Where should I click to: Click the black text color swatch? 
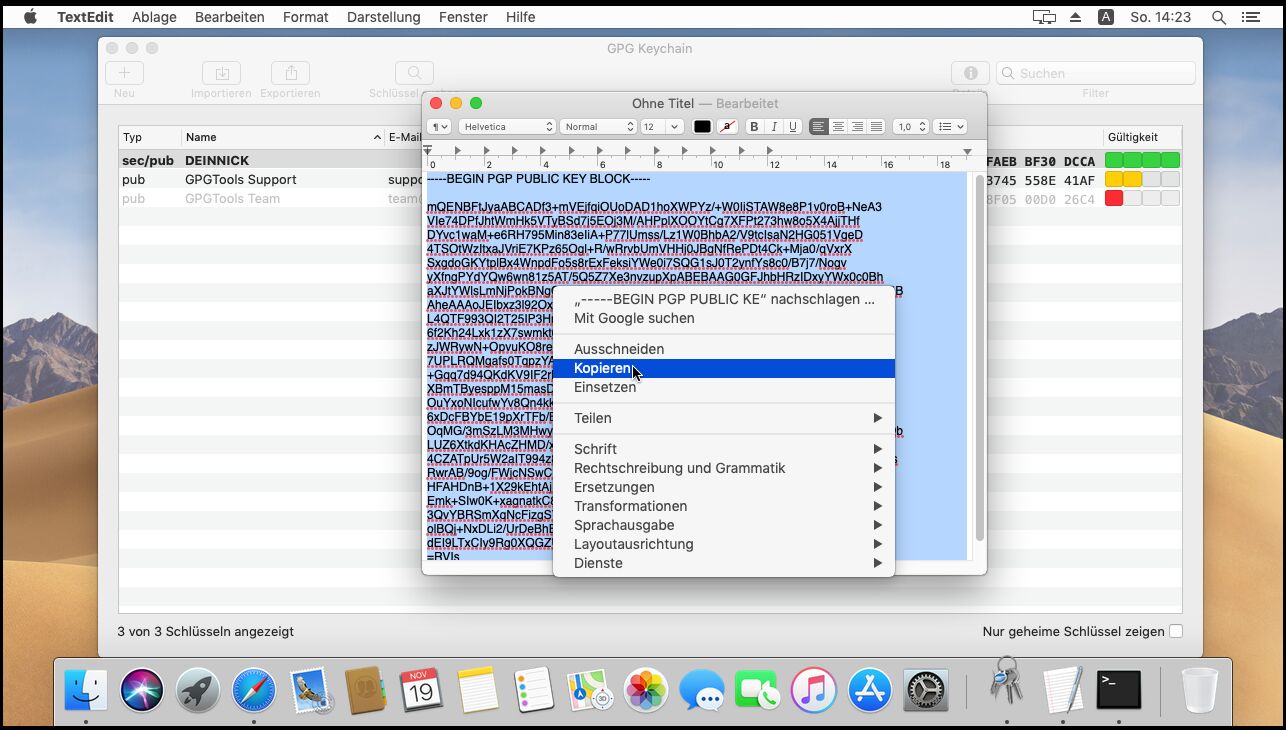point(702,127)
